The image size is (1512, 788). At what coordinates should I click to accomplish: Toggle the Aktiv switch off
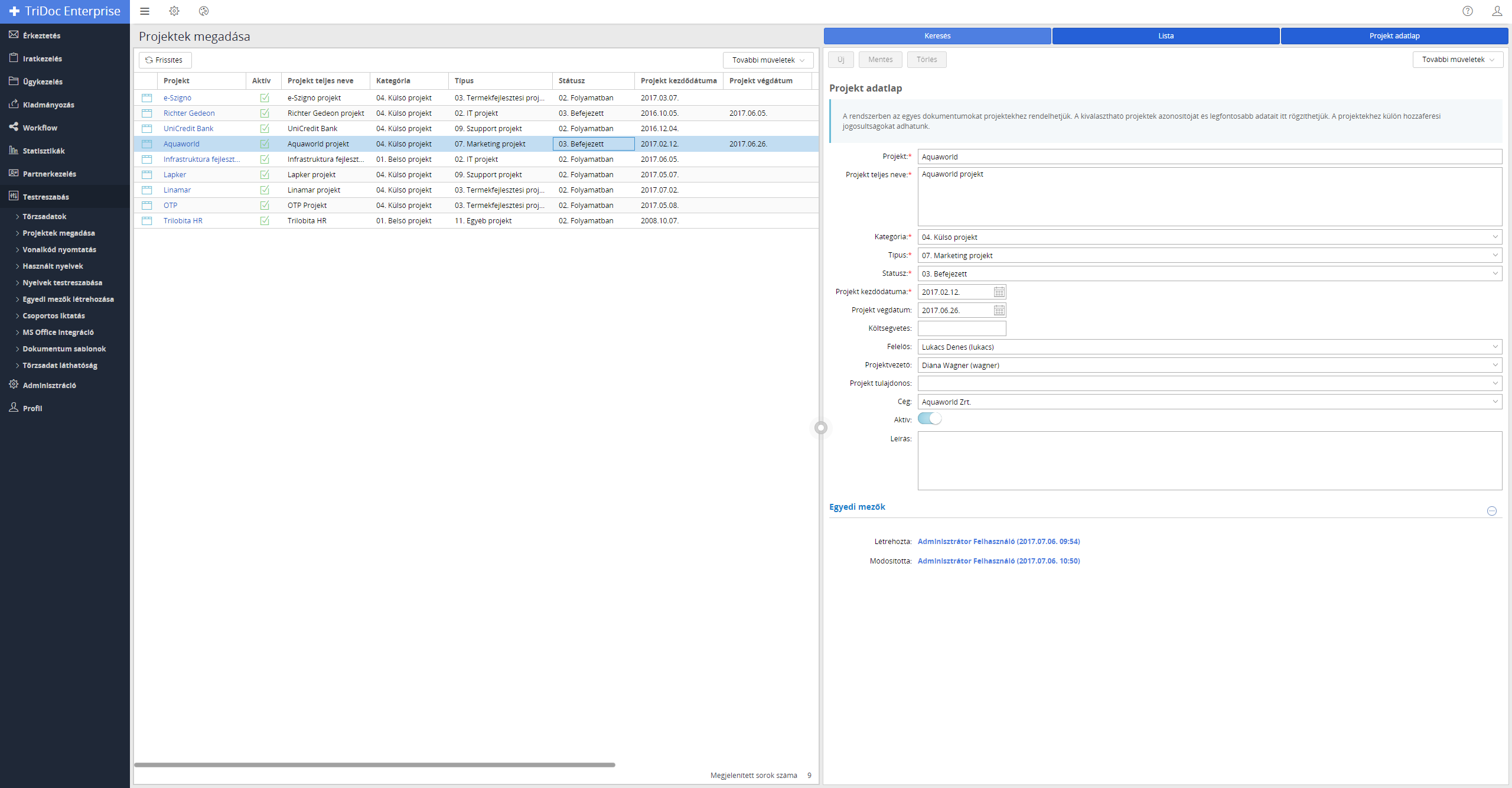[x=930, y=419]
